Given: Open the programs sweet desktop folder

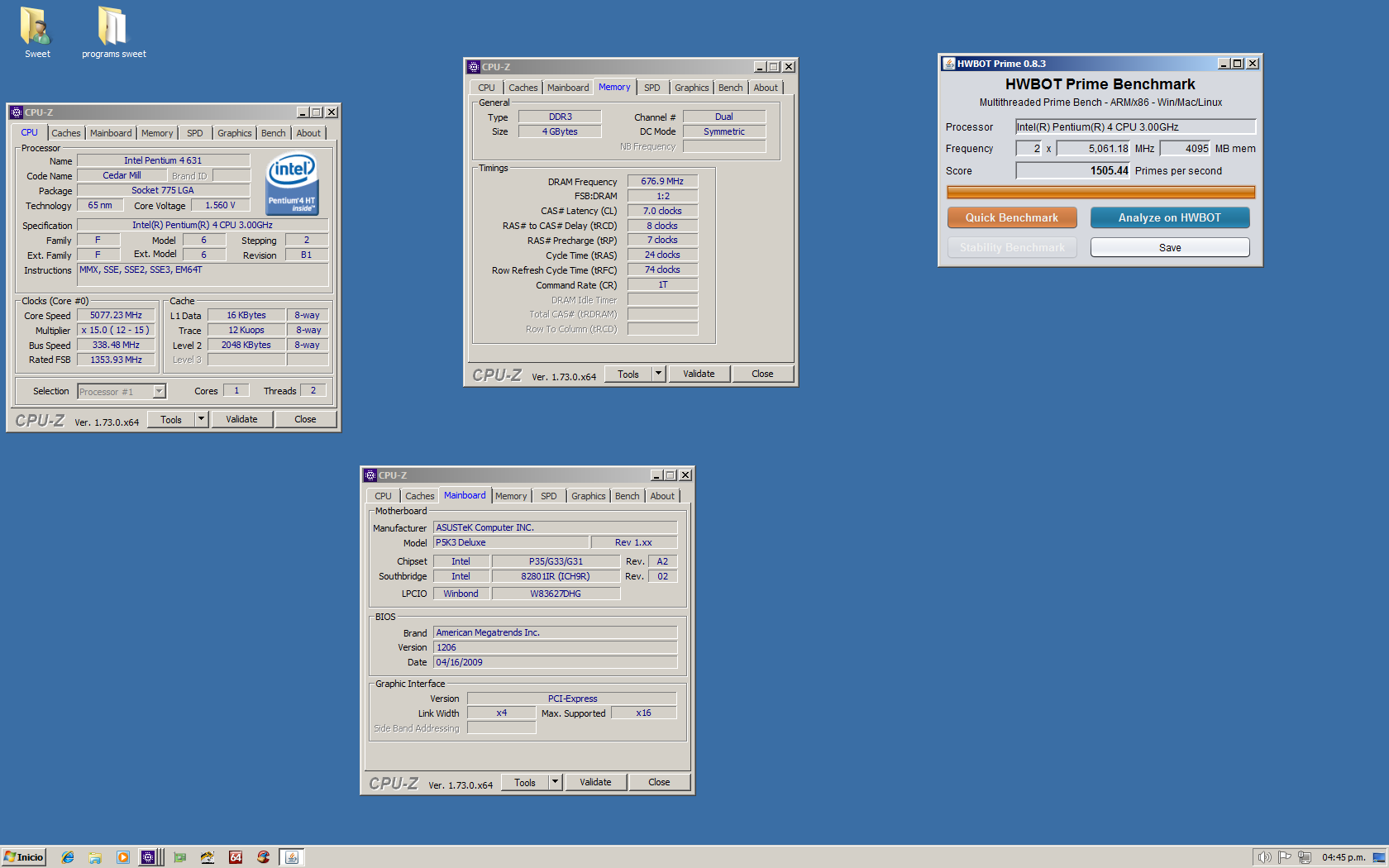Looking at the screenshot, I should coord(113,31).
